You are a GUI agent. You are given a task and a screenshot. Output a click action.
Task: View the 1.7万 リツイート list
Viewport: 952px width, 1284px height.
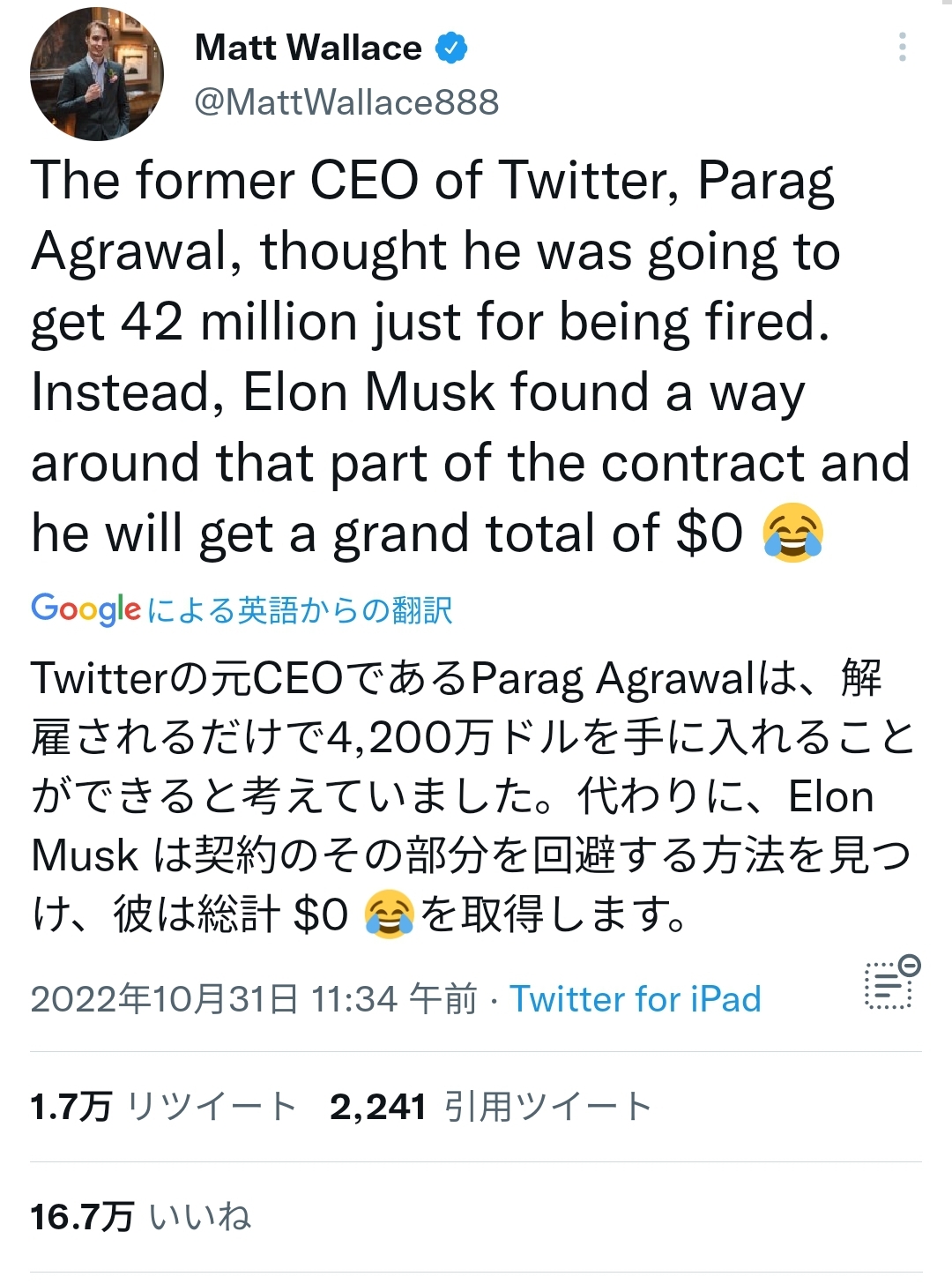pyautogui.click(x=163, y=1106)
